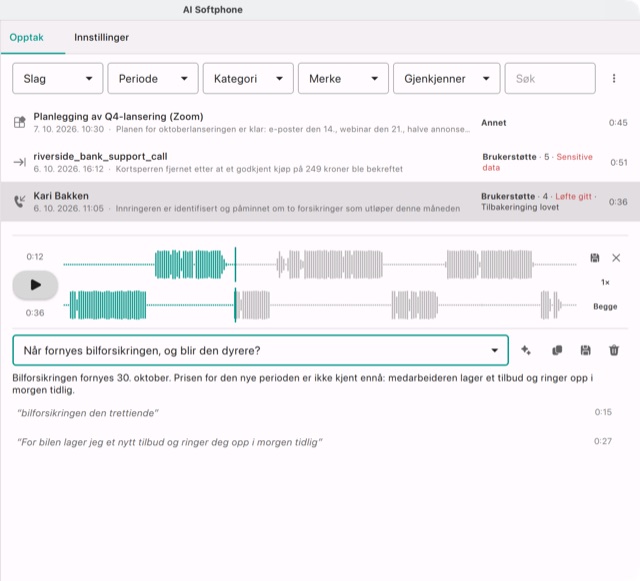Click the 0:15 quote timestamp
This screenshot has width=640, height=581.
[603, 412]
